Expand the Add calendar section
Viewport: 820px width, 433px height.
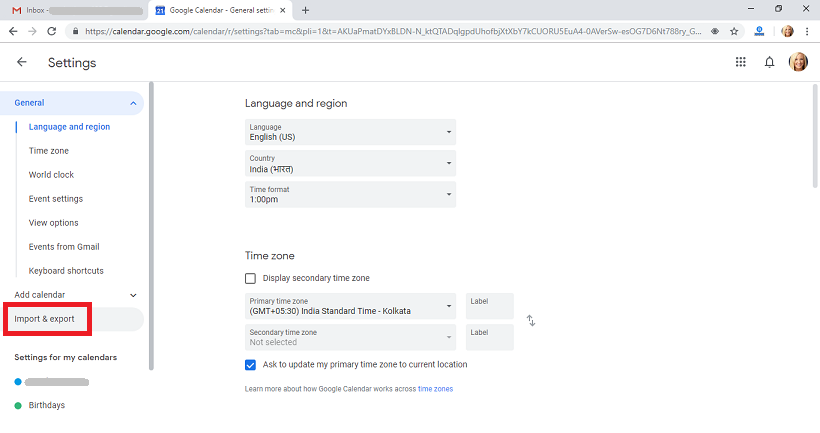click(133, 295)
